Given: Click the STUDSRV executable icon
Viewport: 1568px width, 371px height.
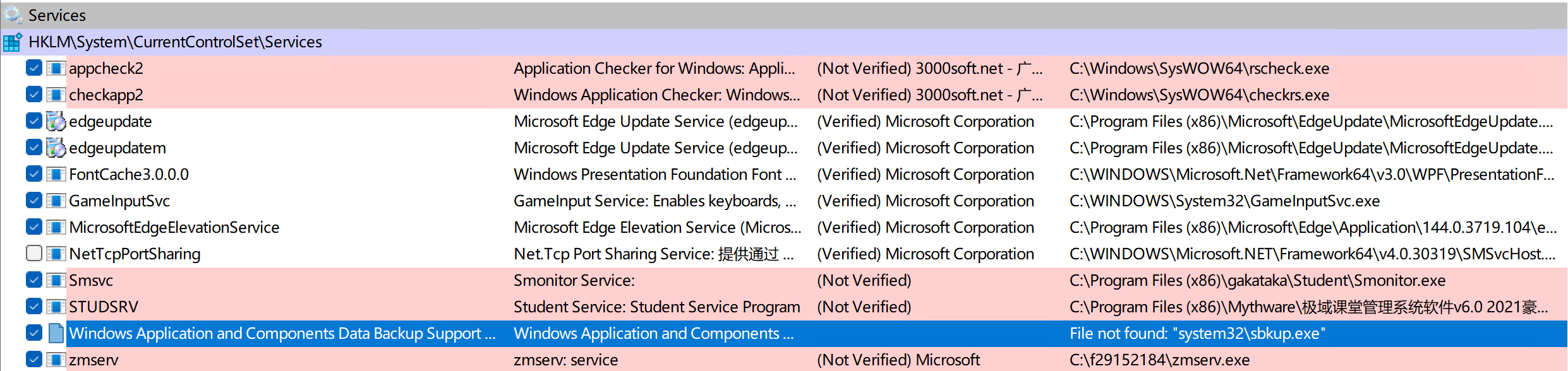Looking at the screenshot, I should (x=56, y=307).
